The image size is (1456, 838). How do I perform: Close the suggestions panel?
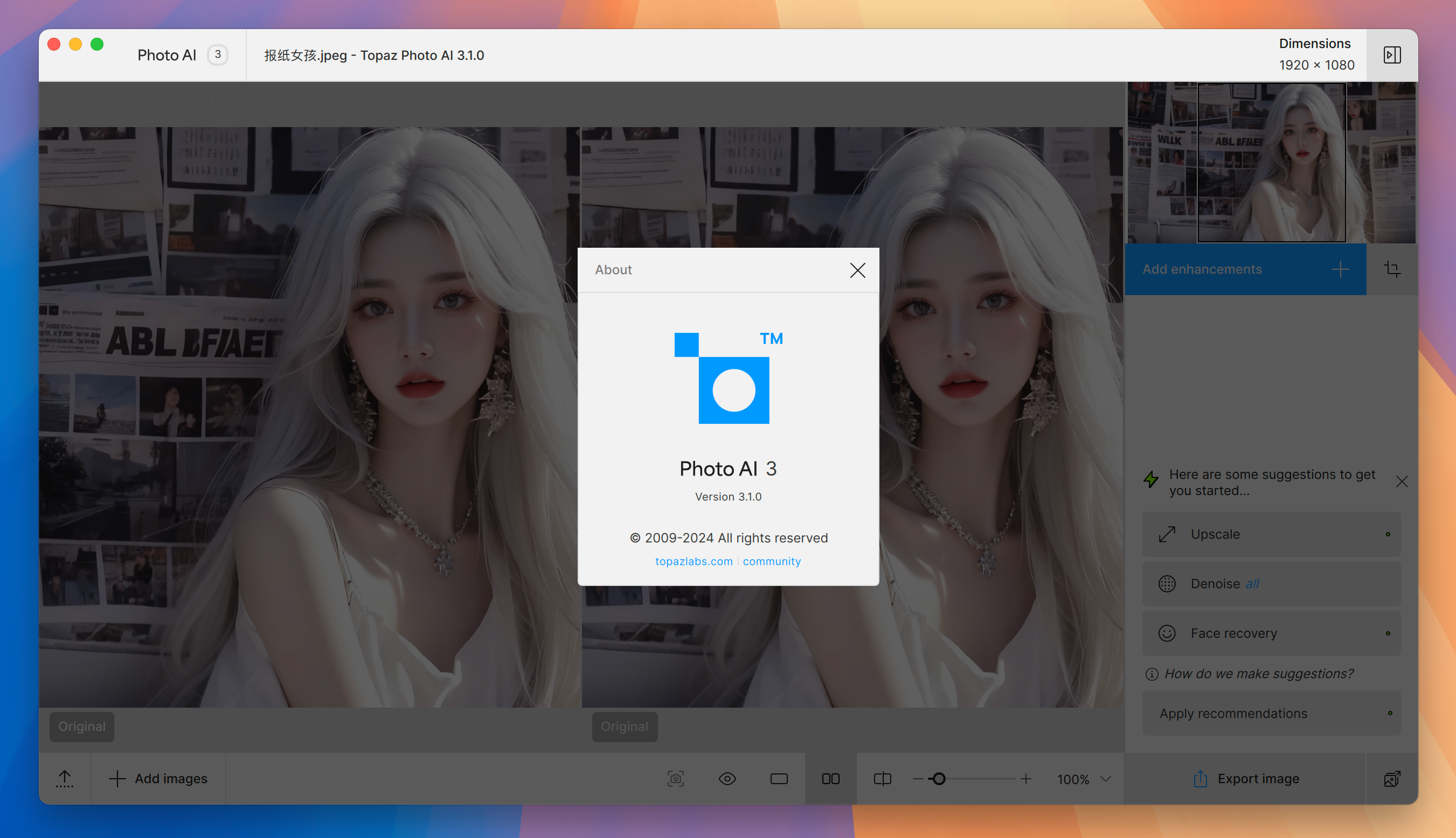(x=1402, y=482)
